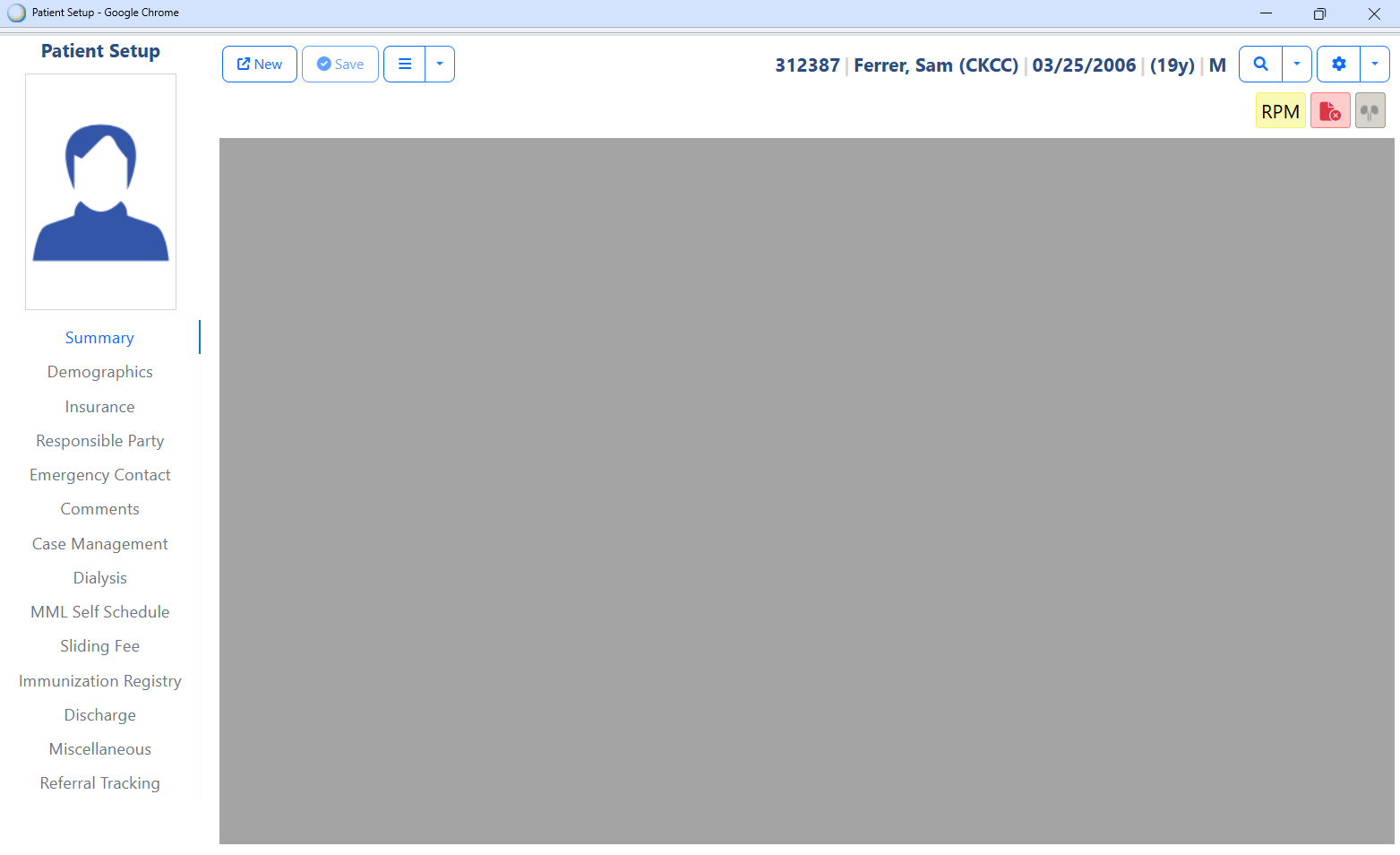
Task: Close the Patient Setup window
Action: click(x=1374, y=13)
